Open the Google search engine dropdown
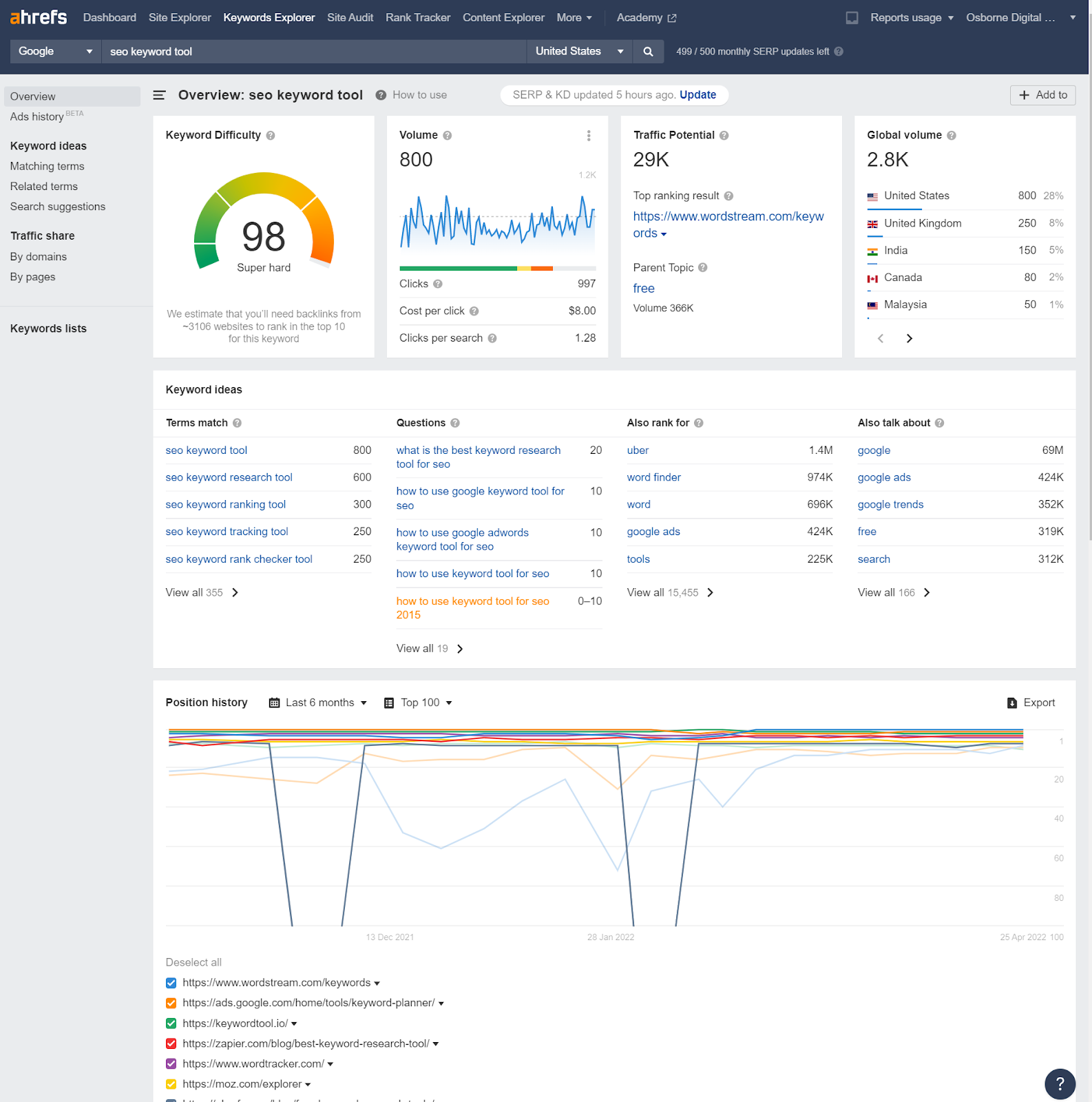This screenshot has width=1092, height=1102. 55,52
